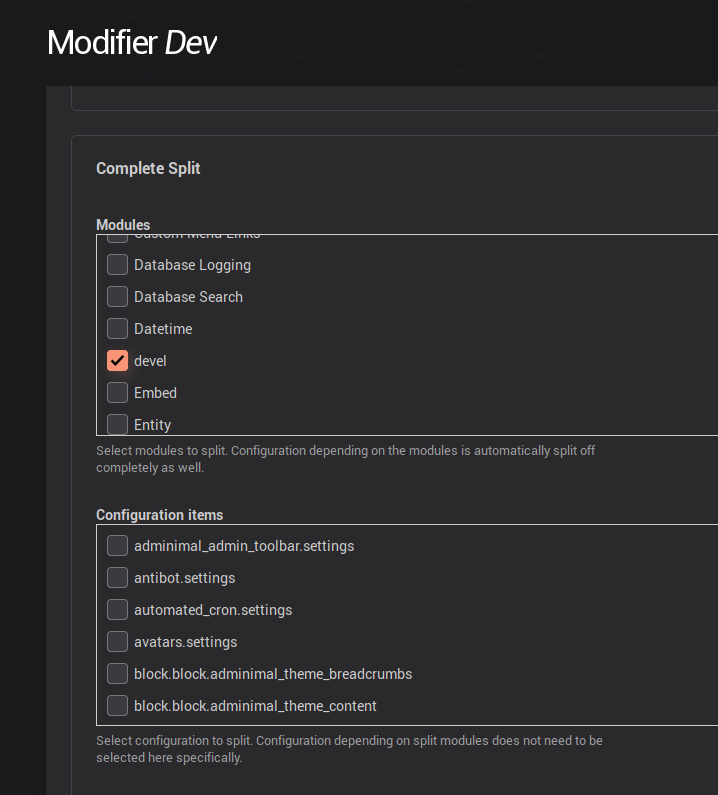
Task: Click the 'Modules' field label
Action: 123,225
